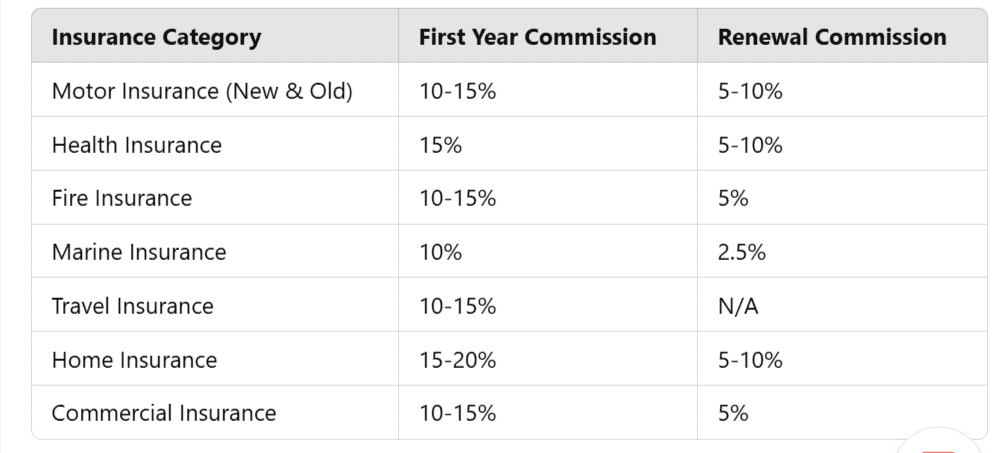Select Marine Insurance first year 10% cell
This screenshot has width=1001, height=453.
[441, 253]
